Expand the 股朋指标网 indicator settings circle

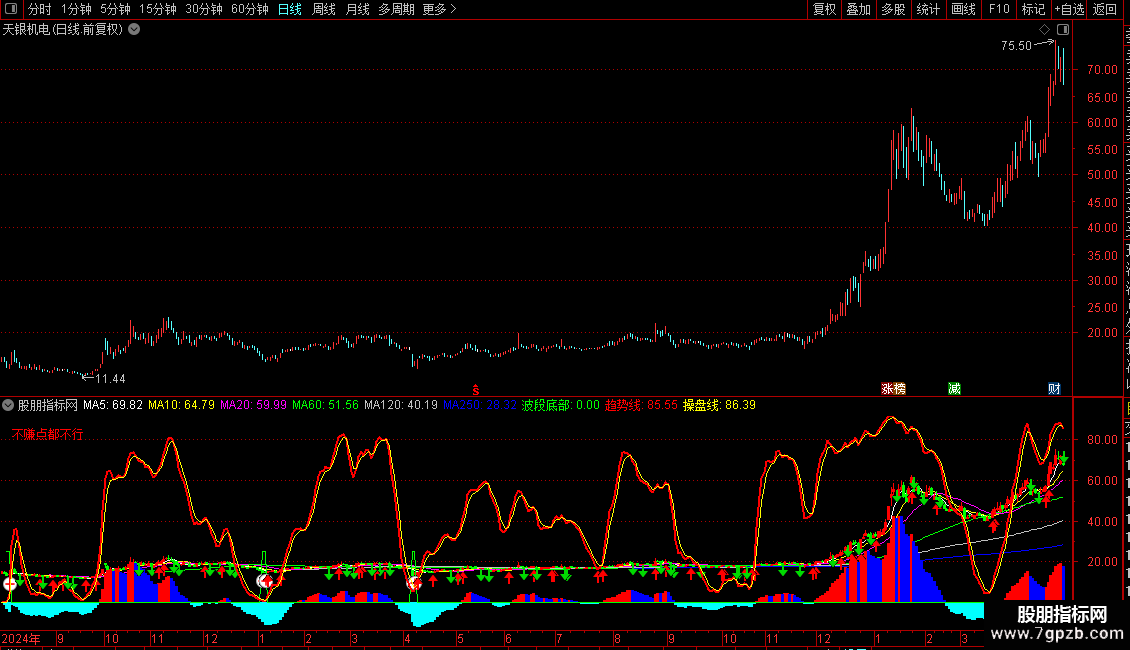(x=8, y=405)
